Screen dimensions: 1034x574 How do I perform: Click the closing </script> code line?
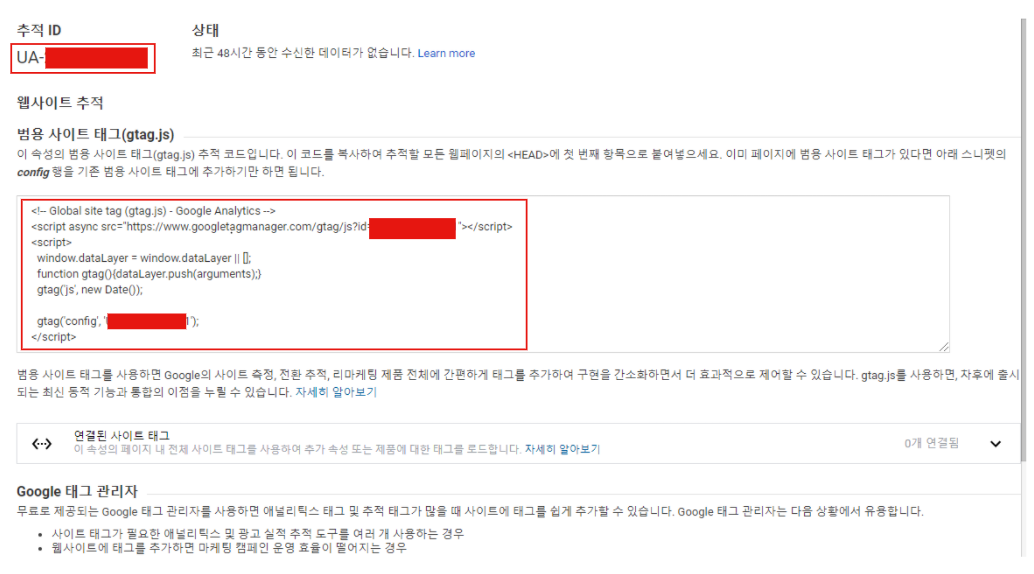coord(53,337)
